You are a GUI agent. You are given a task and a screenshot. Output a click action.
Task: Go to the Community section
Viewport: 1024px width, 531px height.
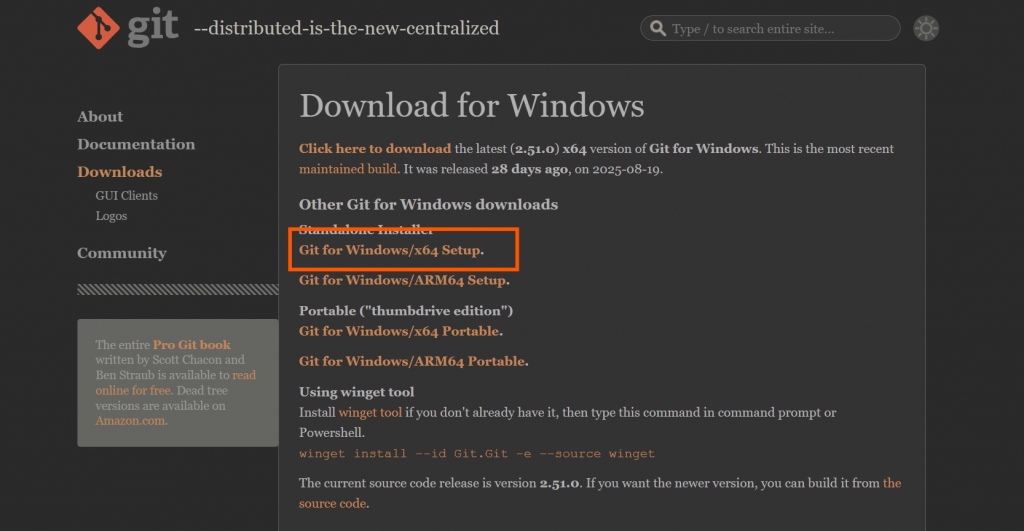[121, 253]
